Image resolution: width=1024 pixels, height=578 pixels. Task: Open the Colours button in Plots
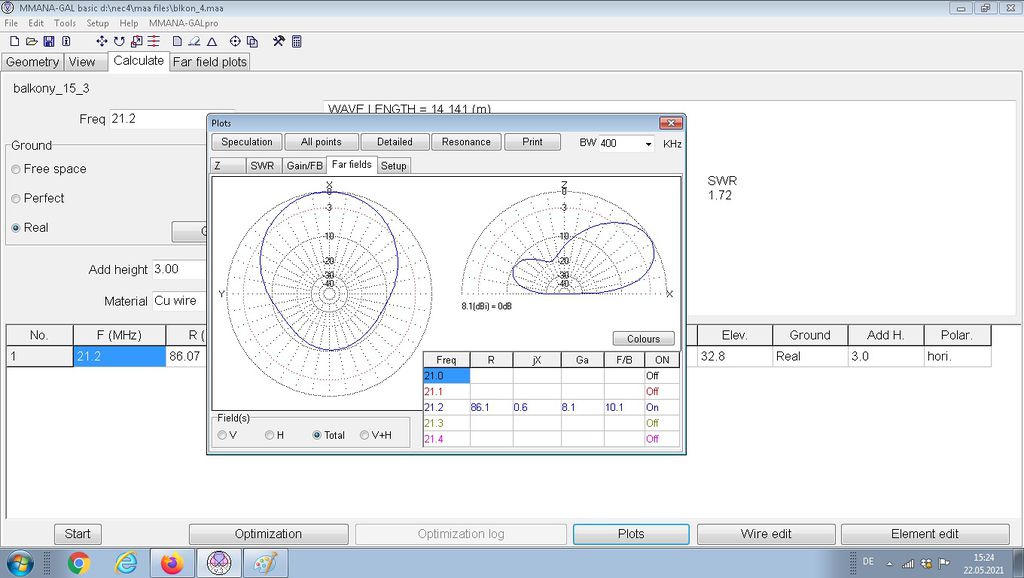click(x=643, y=339)
